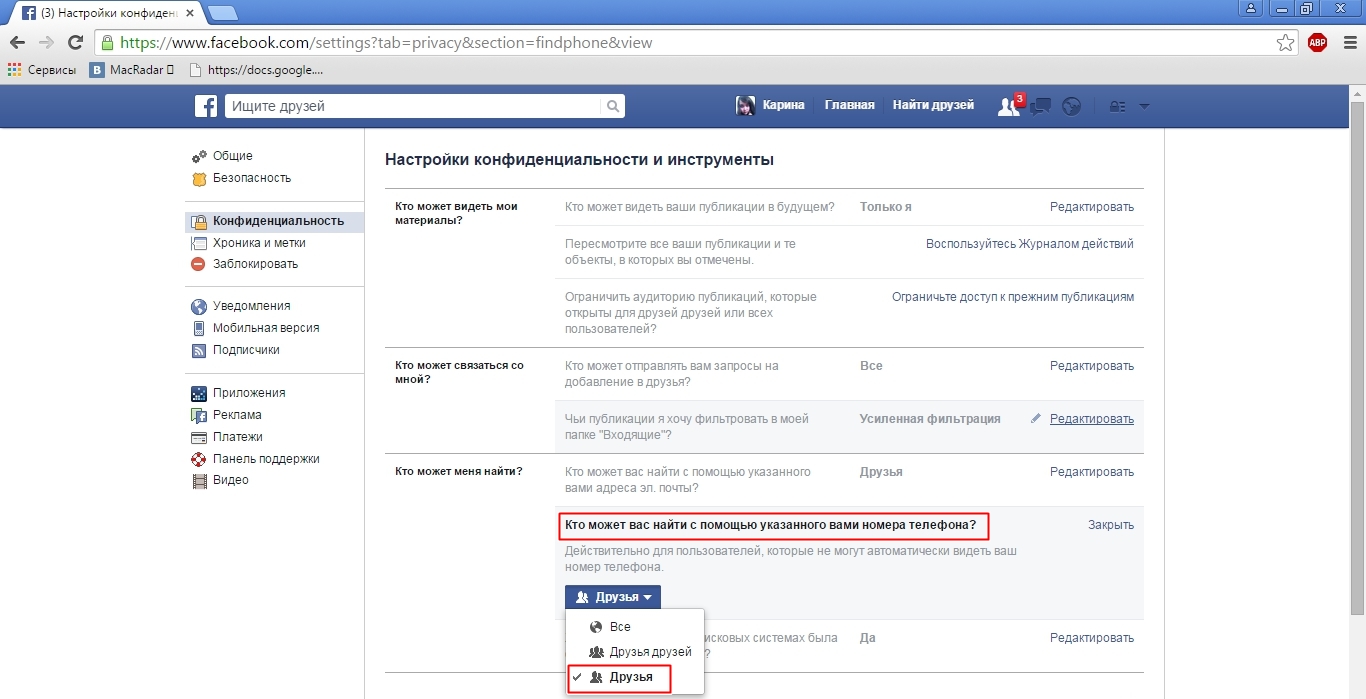Viewport: 1366px width, 699px height.
Task: Select Друзья друзей in the audience menu
Action: point(635,652)
